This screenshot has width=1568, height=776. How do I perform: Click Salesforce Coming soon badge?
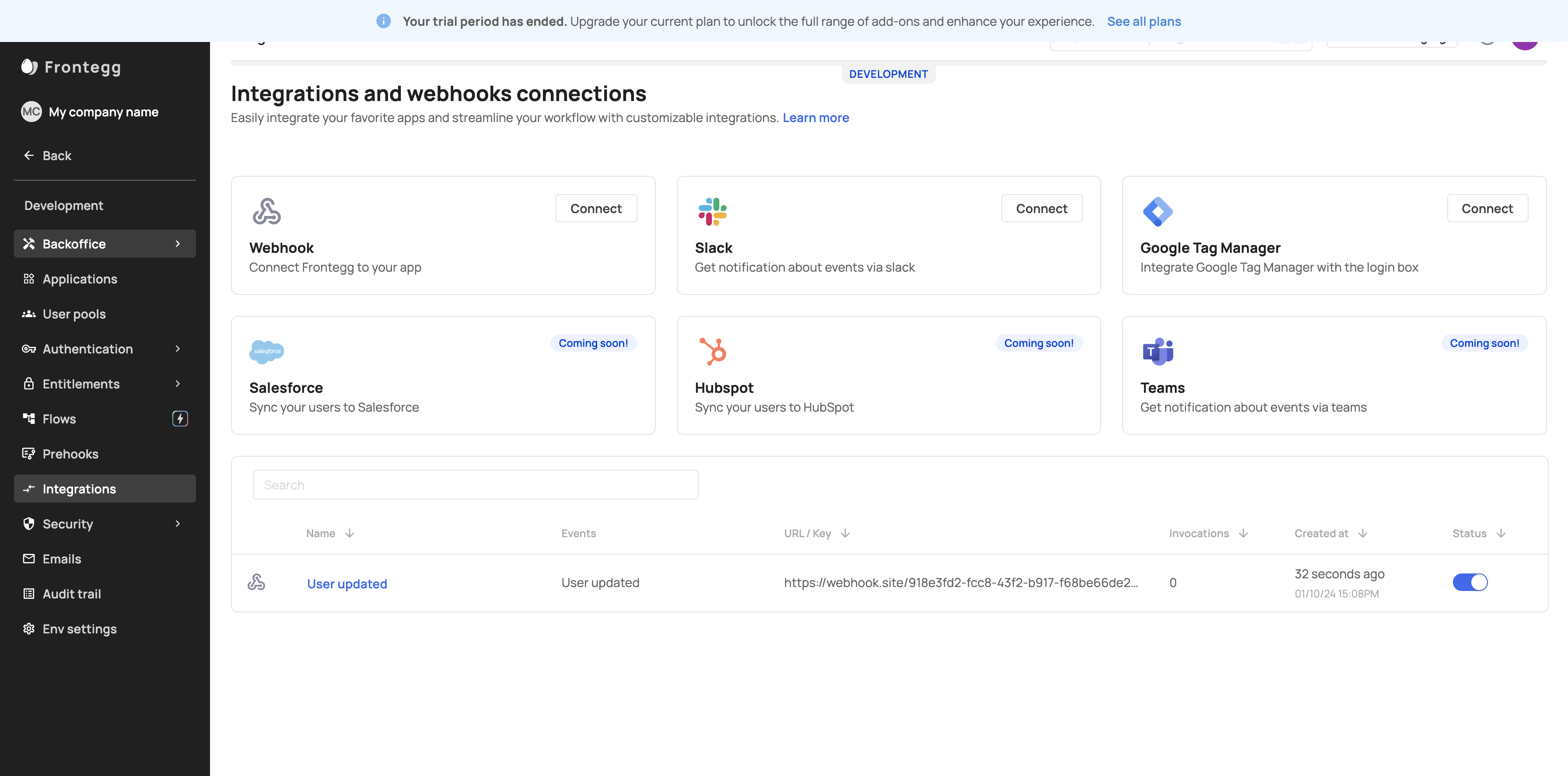(593, 343)
